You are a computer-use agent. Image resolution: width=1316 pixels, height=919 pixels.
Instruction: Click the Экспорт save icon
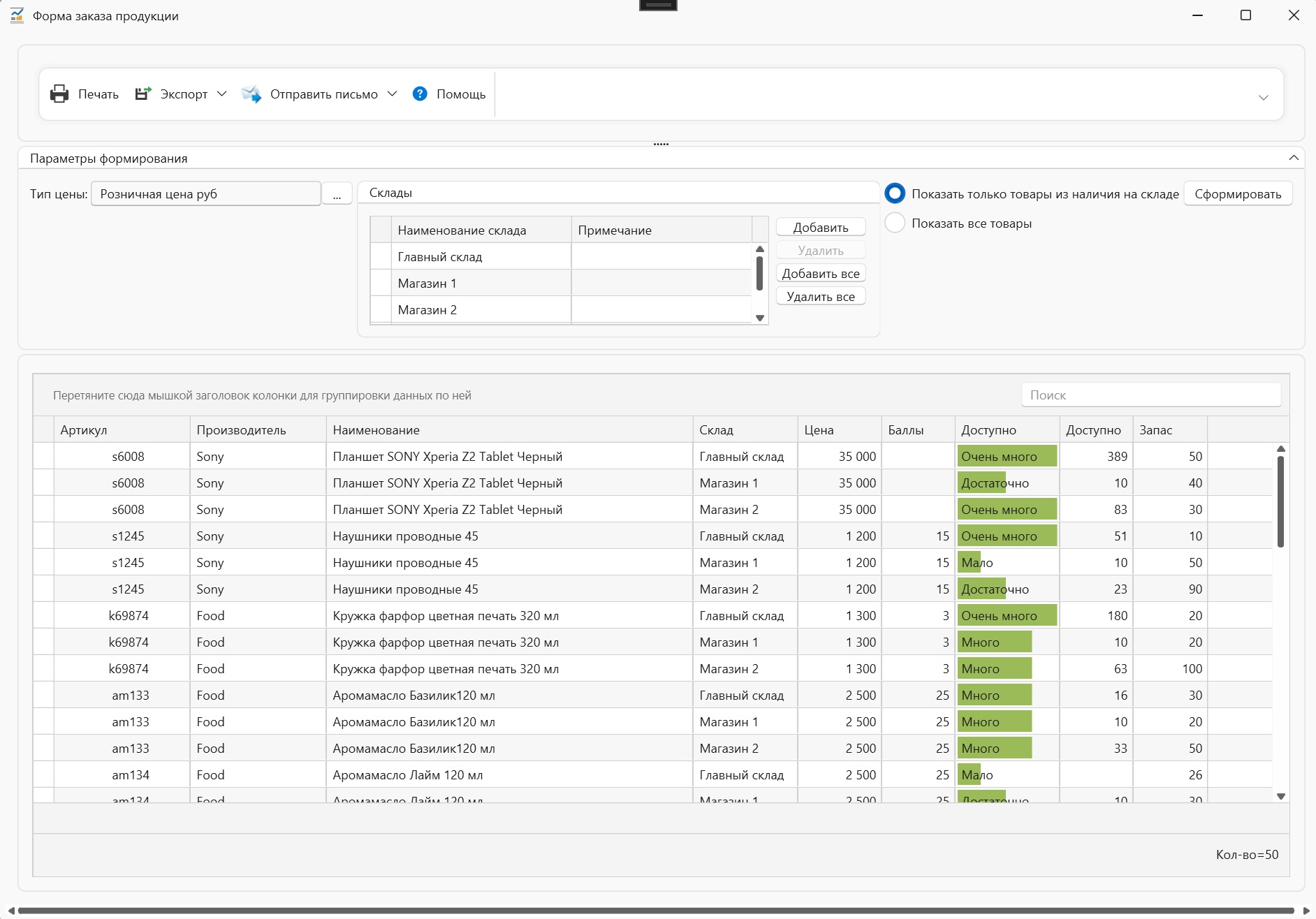point(143,94)
